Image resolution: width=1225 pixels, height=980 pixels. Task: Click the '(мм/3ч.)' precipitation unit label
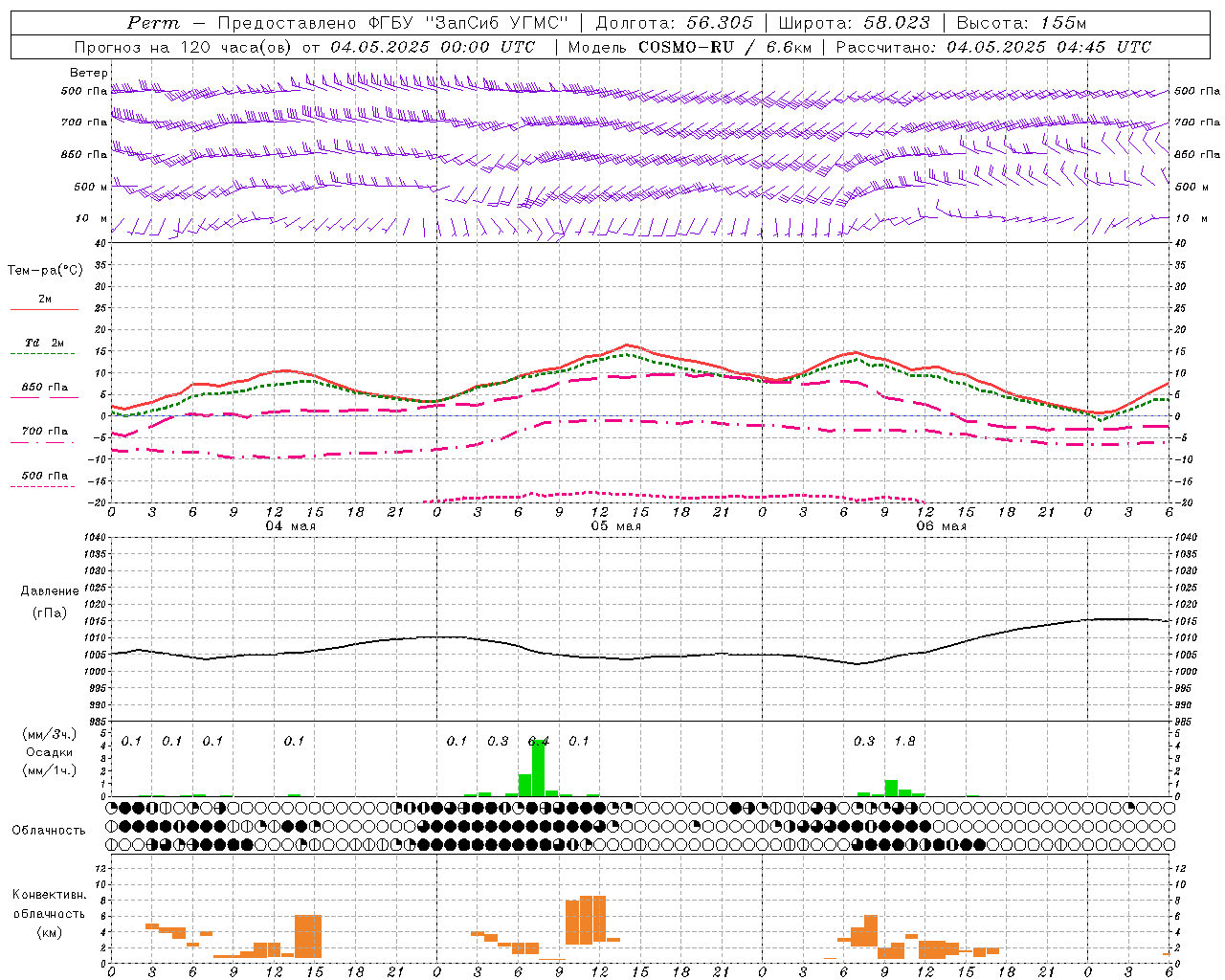pos(50,734)
